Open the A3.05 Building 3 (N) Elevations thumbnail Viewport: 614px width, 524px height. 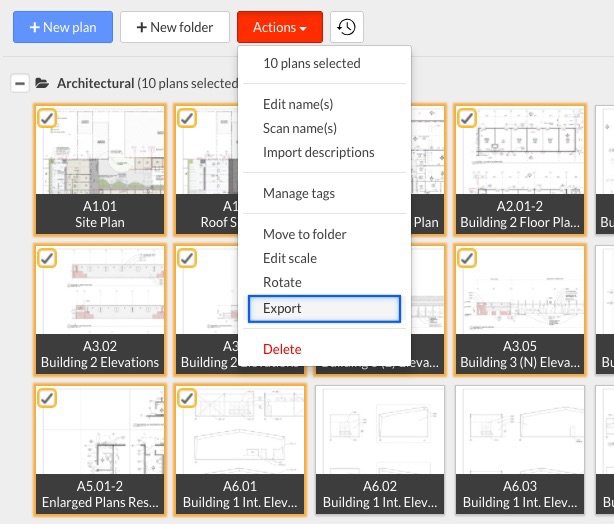click(x=519, y=298)
